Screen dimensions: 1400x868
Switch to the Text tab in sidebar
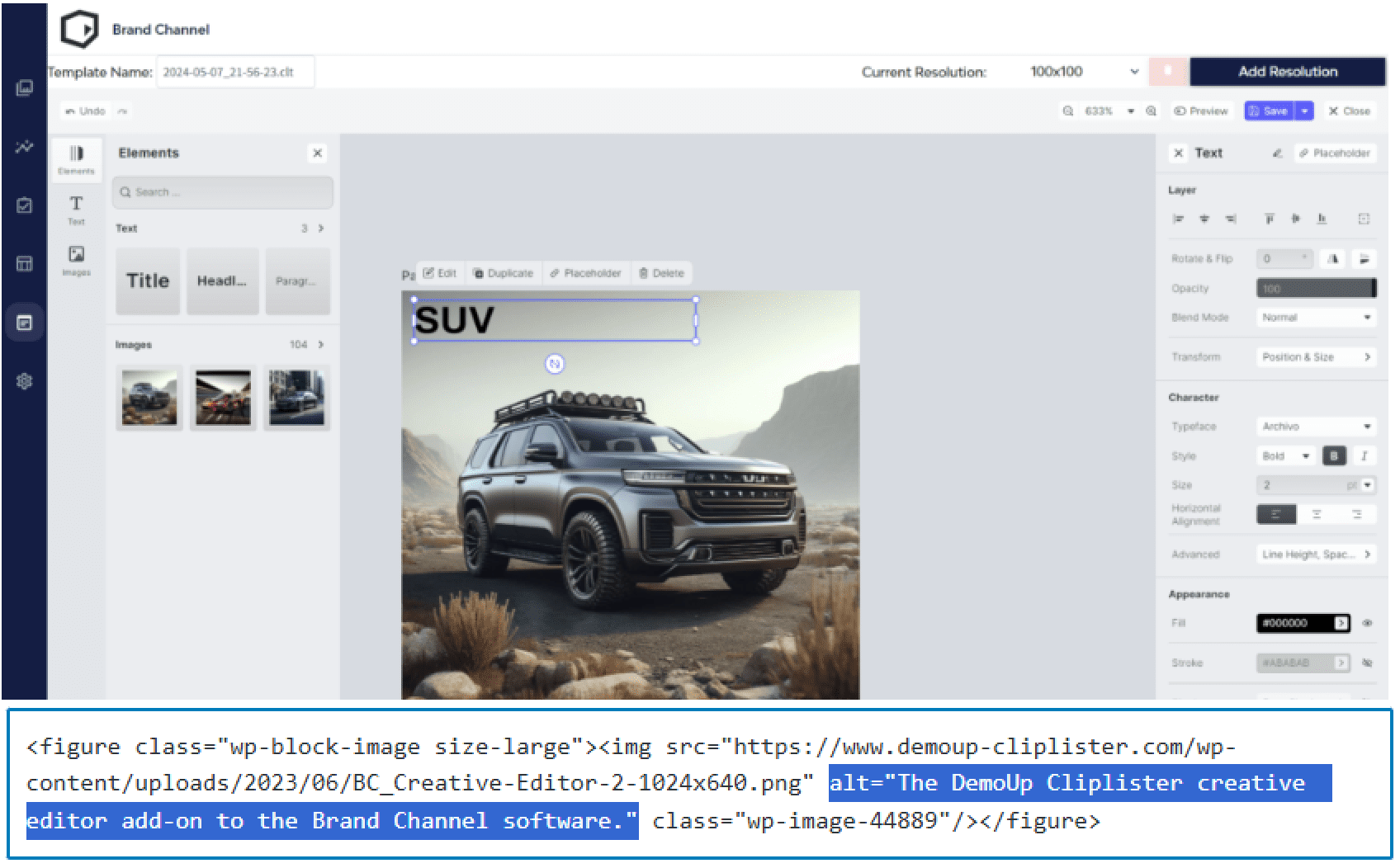76,209
